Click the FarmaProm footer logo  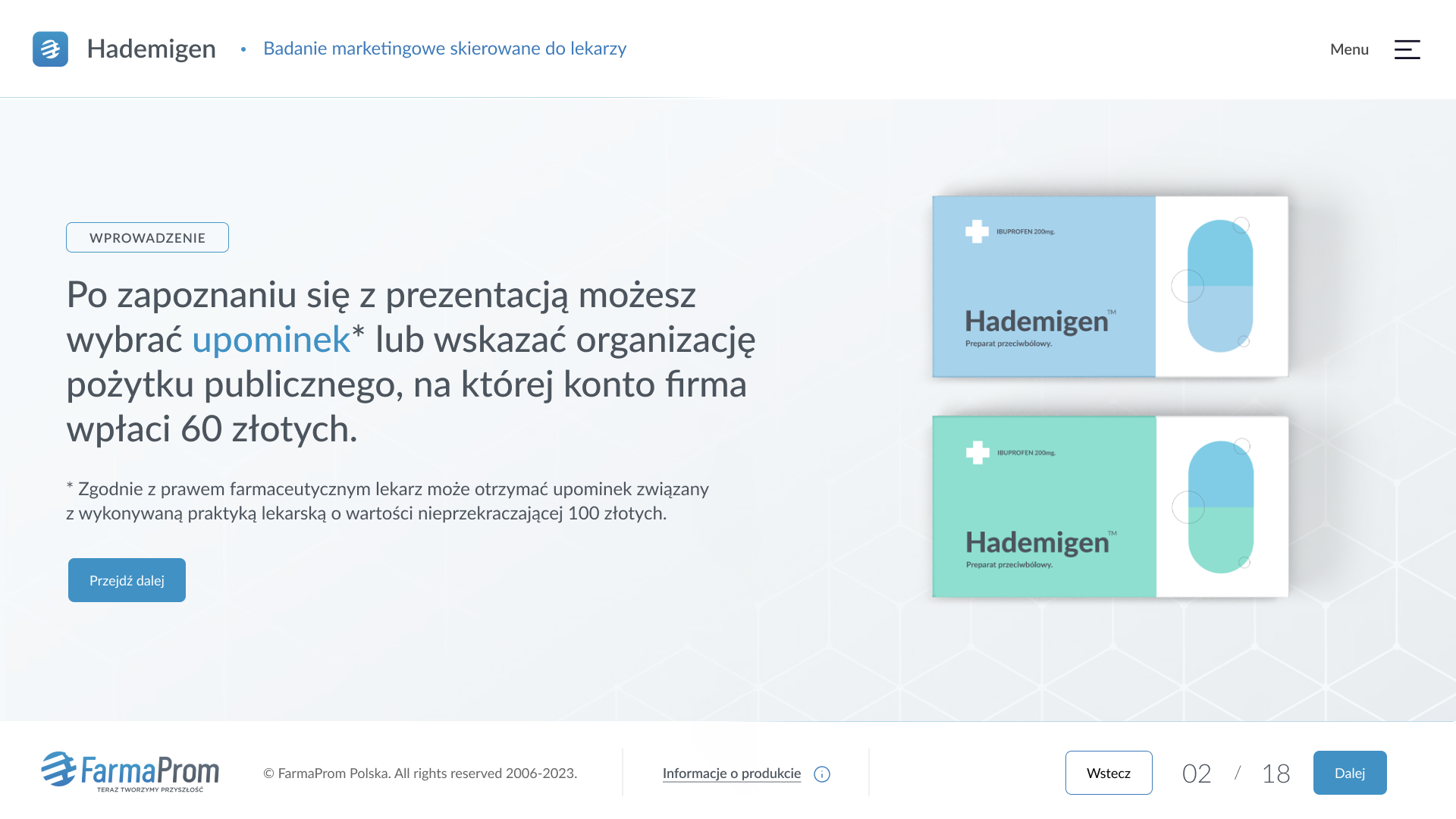pyautogui.click(x=130, y=772)
